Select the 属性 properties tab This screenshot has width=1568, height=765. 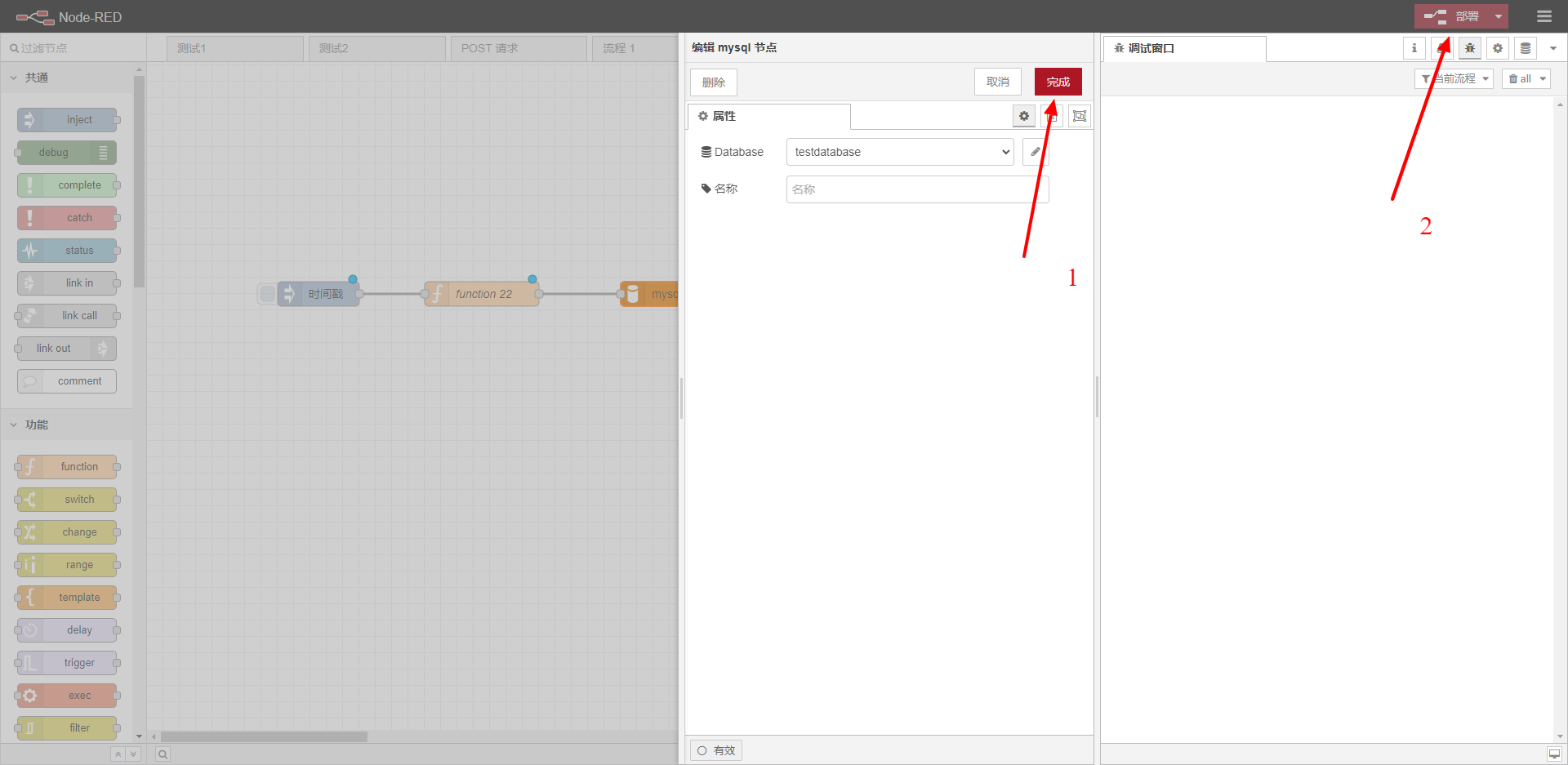coord(768,116)
